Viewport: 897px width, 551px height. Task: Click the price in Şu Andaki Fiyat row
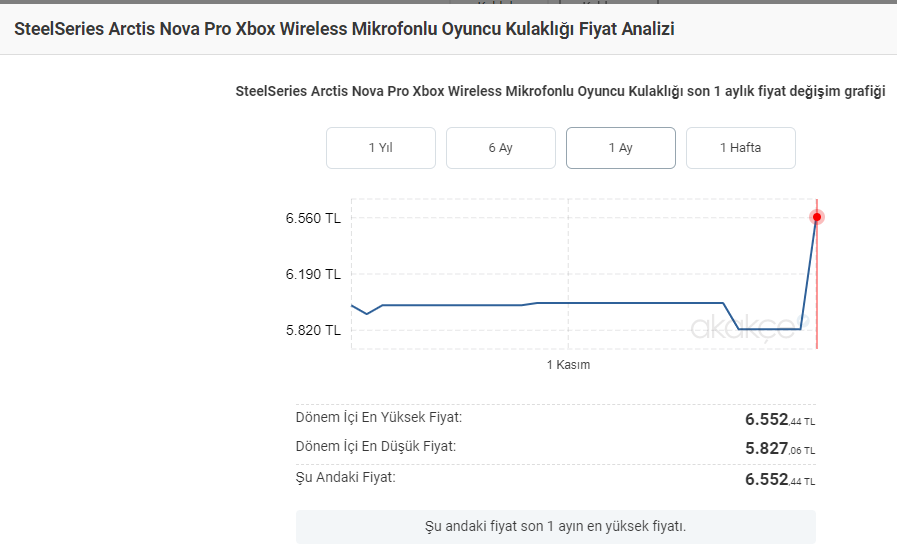pyautogui.click(x=780, y=480)
